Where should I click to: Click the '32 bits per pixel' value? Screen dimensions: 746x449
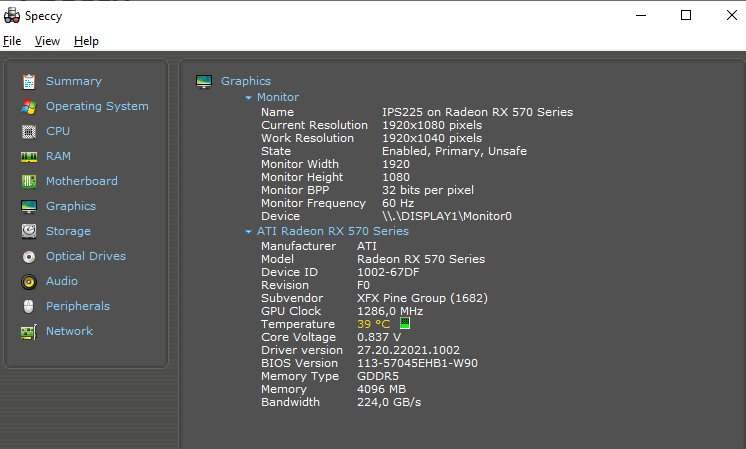(x=428, y=190)
